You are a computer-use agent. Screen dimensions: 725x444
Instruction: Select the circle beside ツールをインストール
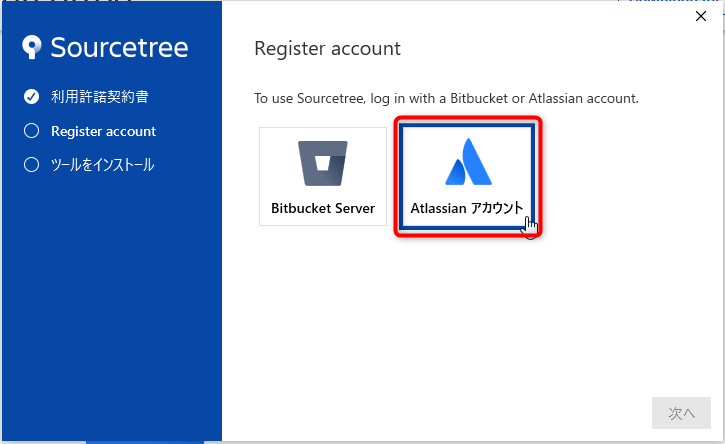(31, 165)
